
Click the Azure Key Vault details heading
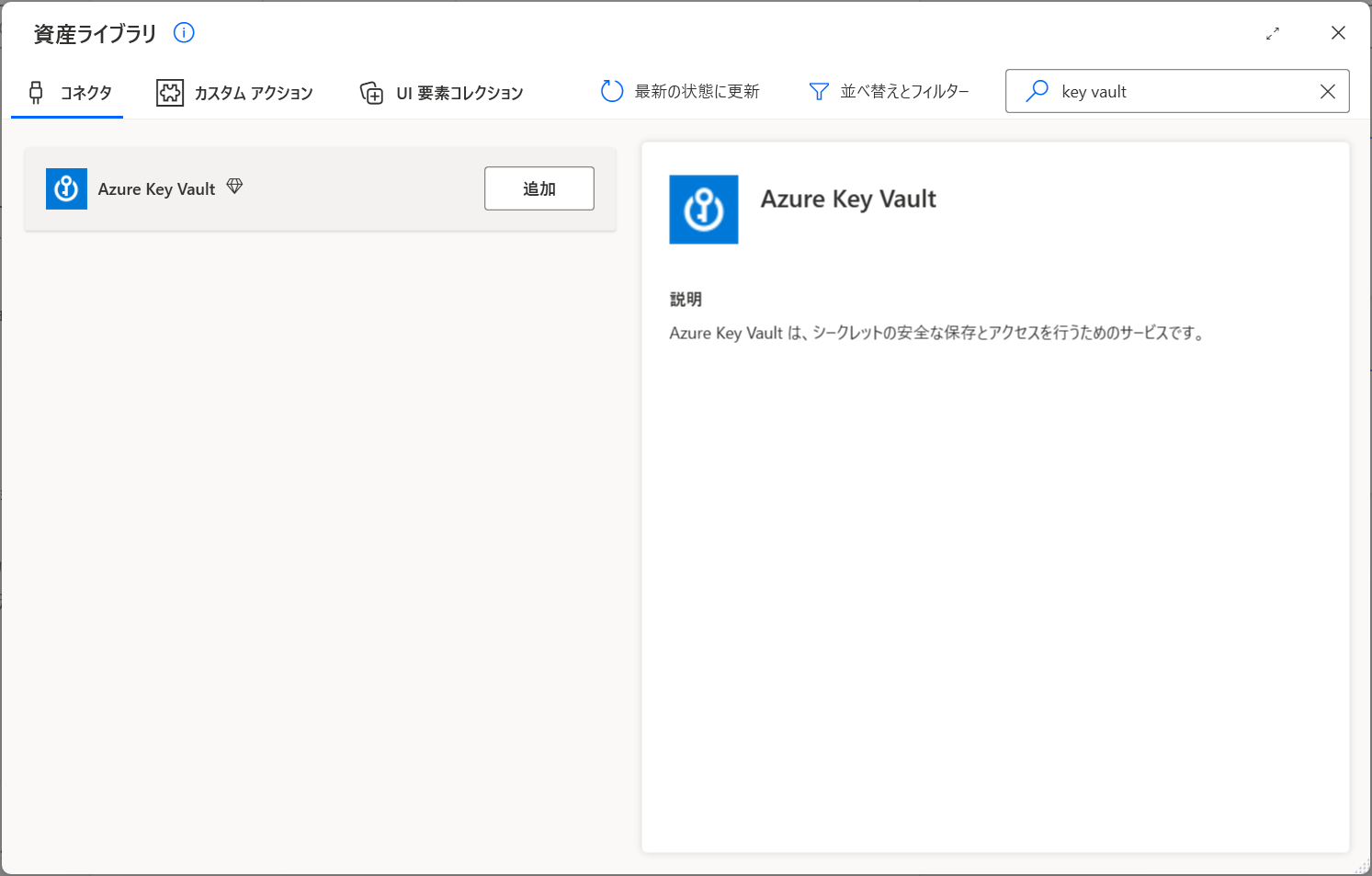pos(848,199)
